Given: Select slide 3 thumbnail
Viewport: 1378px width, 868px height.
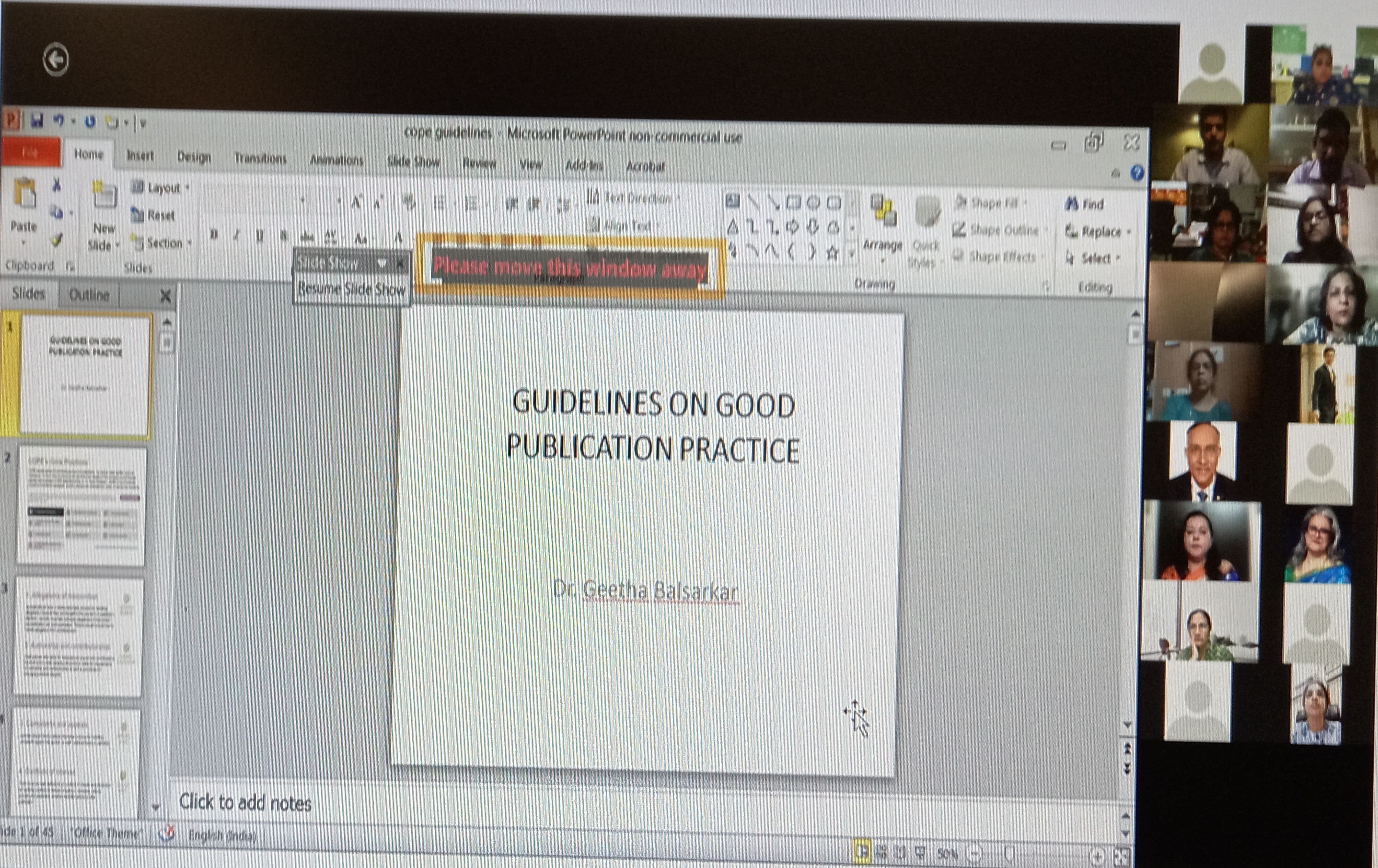Looking at the screenshot, I should (78, 637).
